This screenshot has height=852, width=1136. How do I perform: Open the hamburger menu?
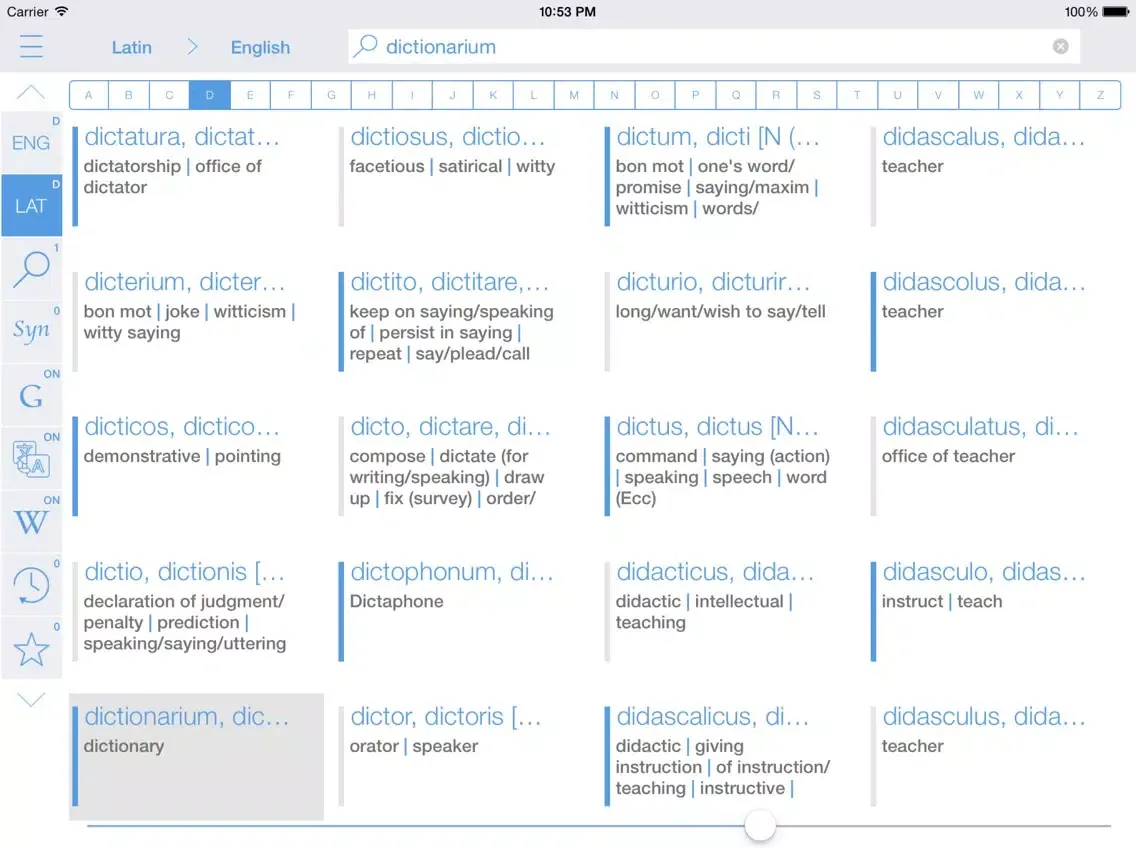pyautogui.click(x=31, y=46)
